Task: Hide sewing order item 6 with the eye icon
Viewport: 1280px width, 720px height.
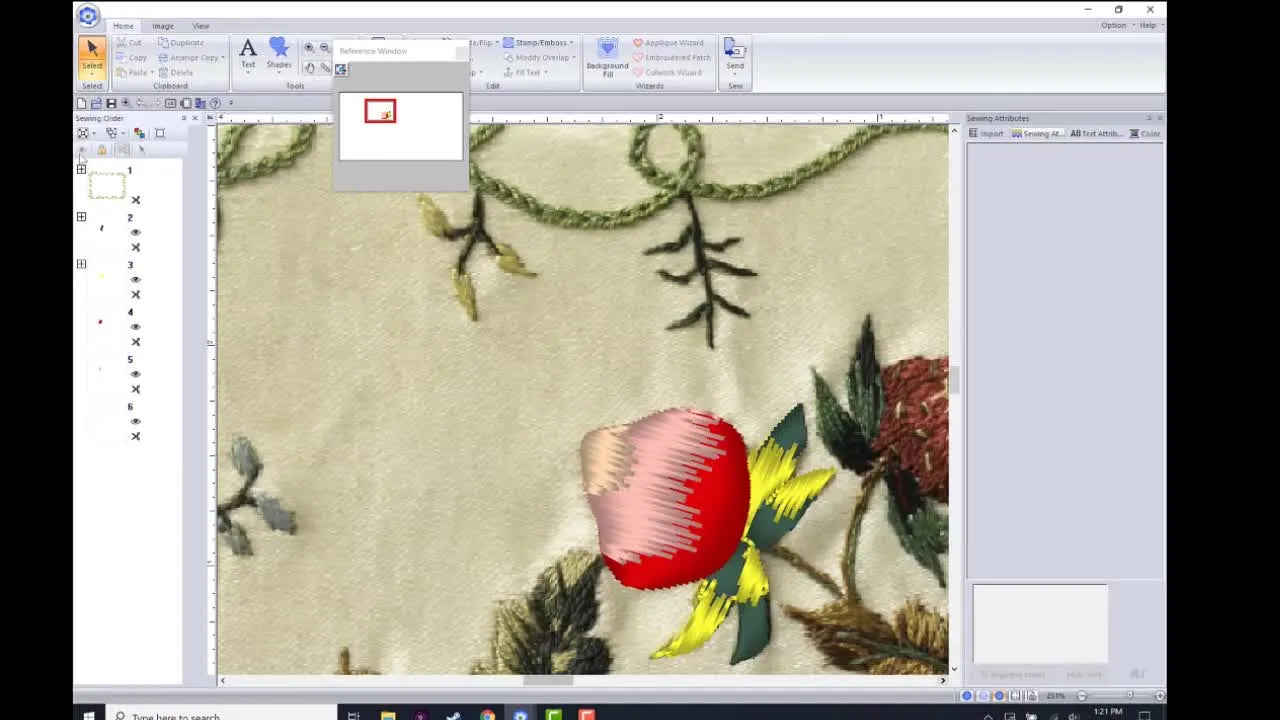Action: coord(136,421)
